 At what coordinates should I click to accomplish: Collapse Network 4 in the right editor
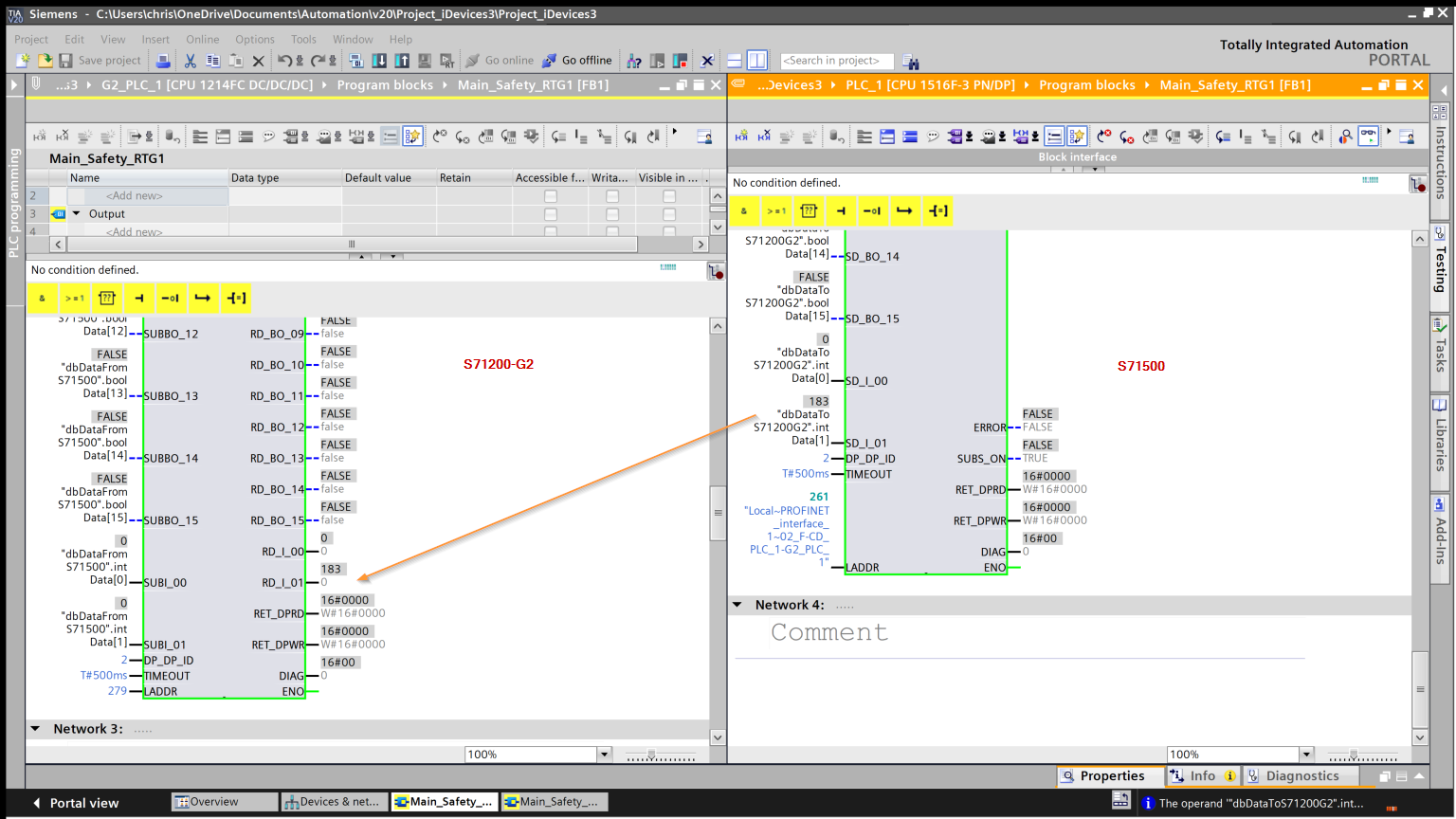[x=737, y=605]
